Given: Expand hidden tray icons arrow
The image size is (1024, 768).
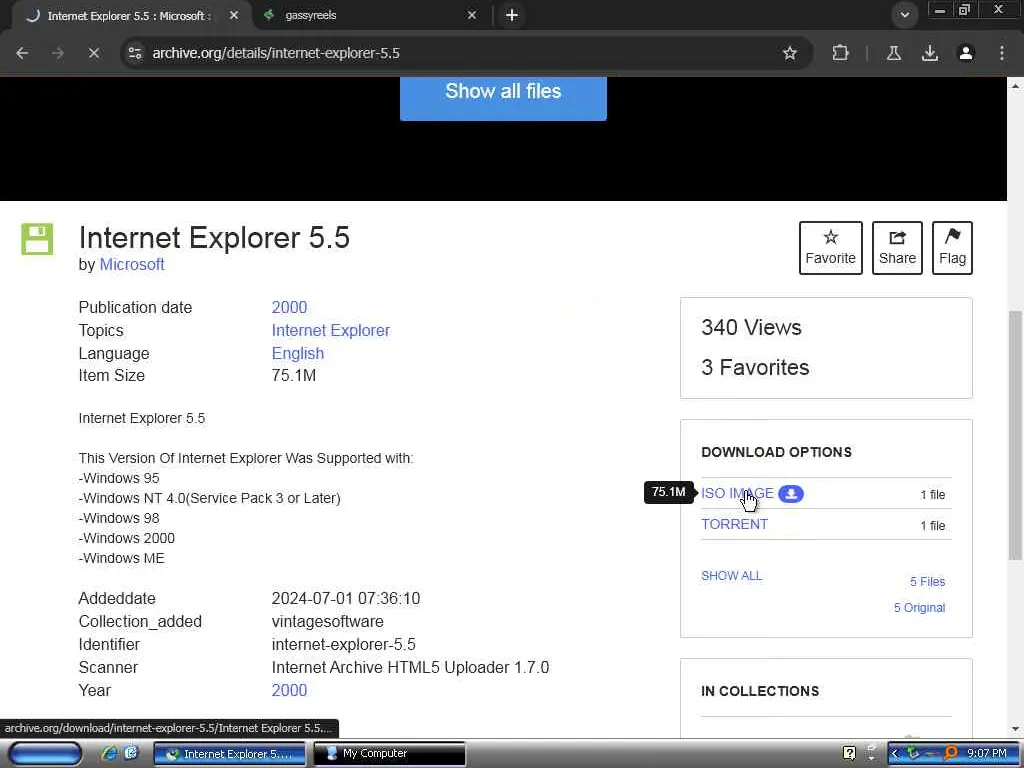Looking at the screenshot, I should tap(895, 754).
